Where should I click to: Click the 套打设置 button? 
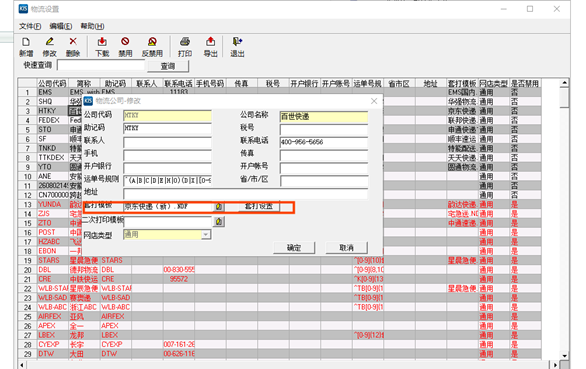click(259, 206)
